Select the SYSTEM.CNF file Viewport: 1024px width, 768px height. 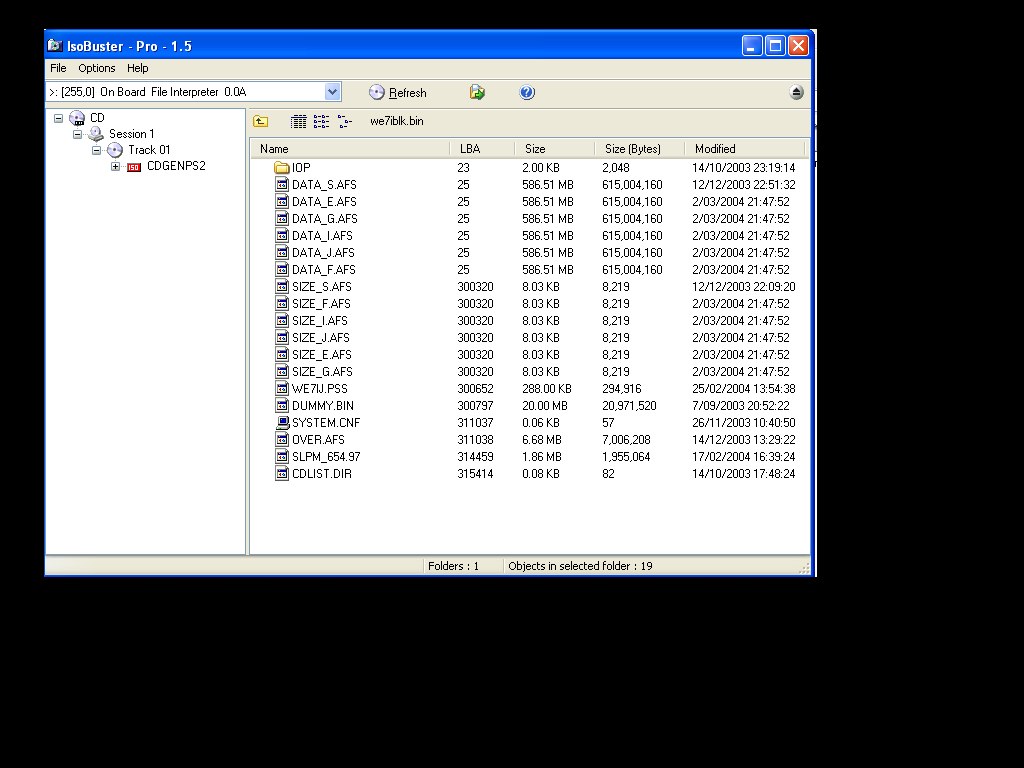325,423
